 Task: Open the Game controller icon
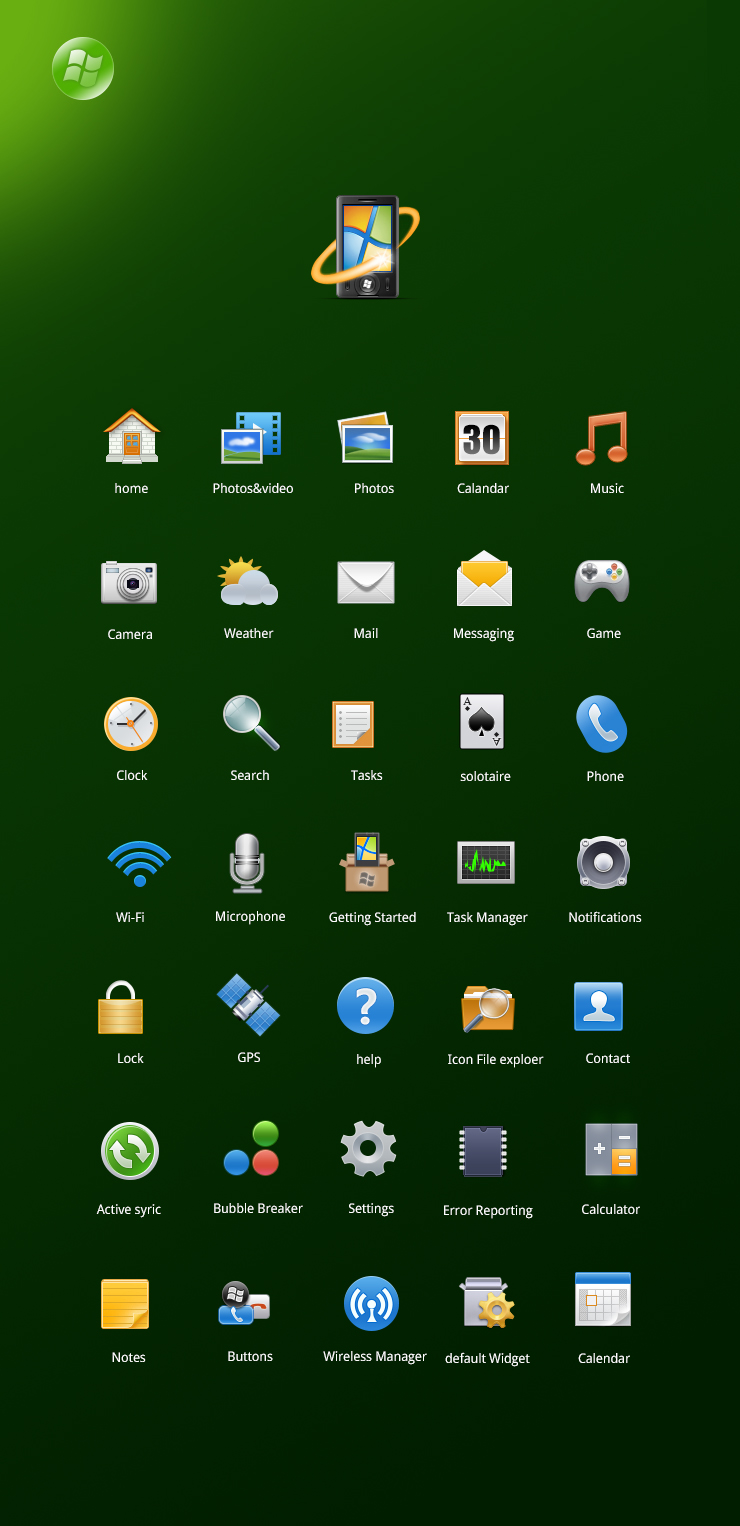(x=602, y=580)
